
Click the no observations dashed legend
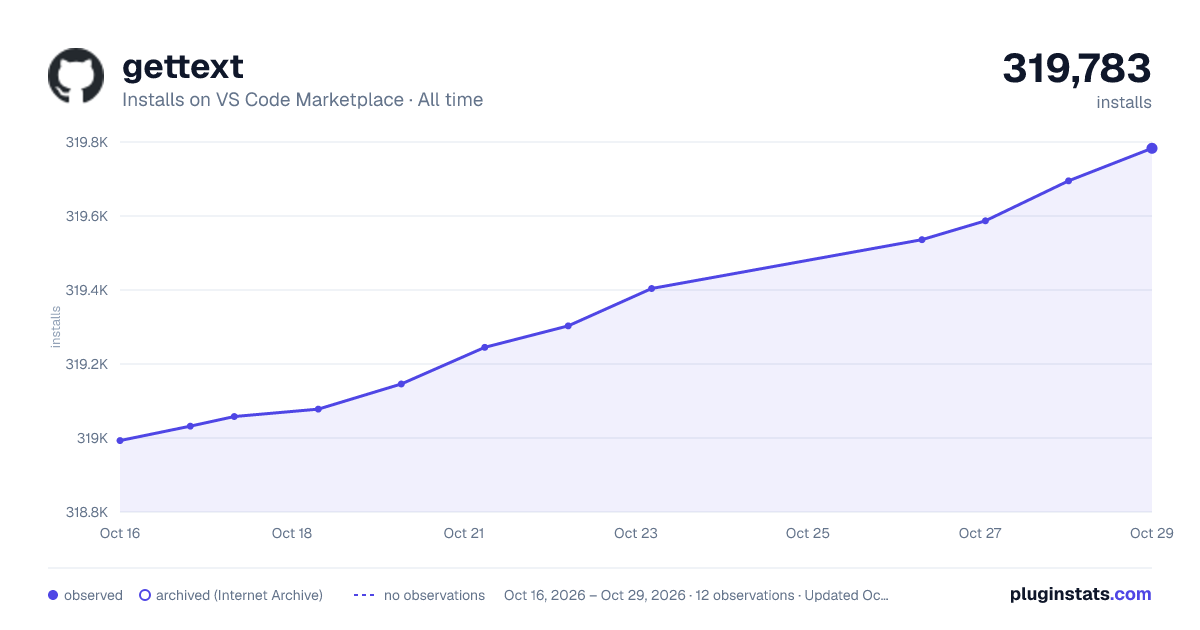pos(364,595)
